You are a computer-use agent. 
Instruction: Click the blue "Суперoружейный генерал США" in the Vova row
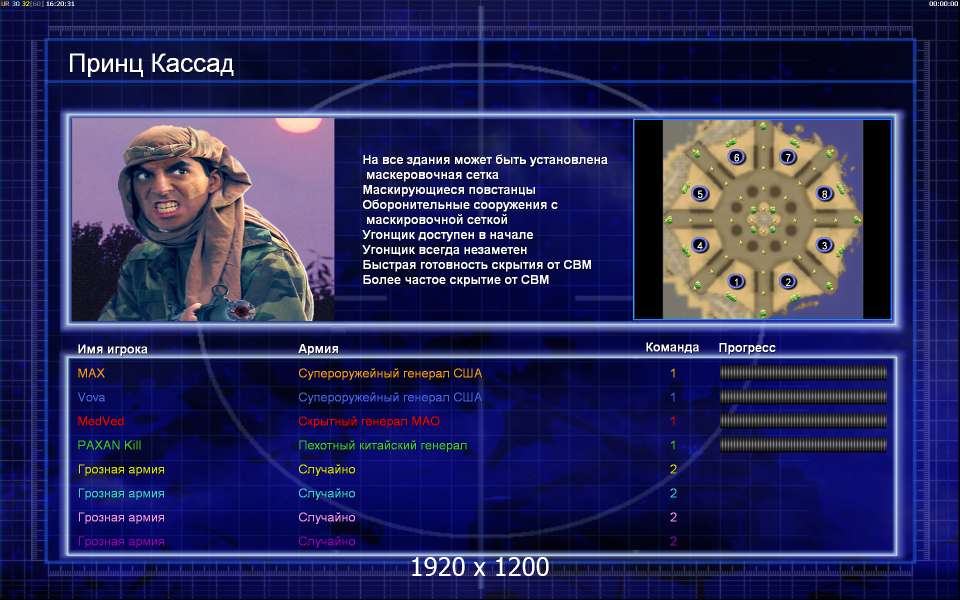[x=390, y=397]
